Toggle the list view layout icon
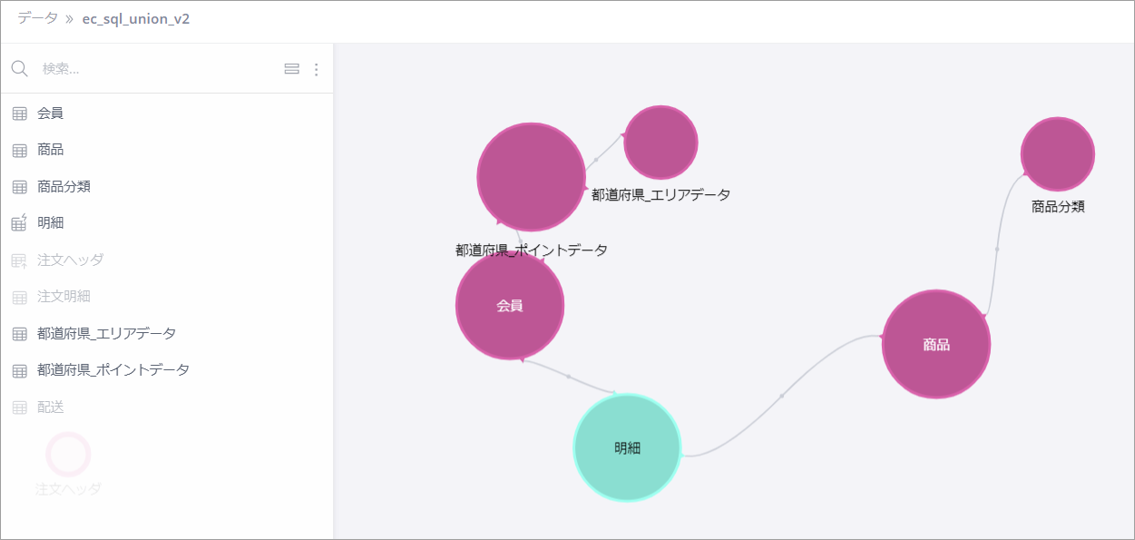This screenshot has height=540, width=1135. point(291,69)
